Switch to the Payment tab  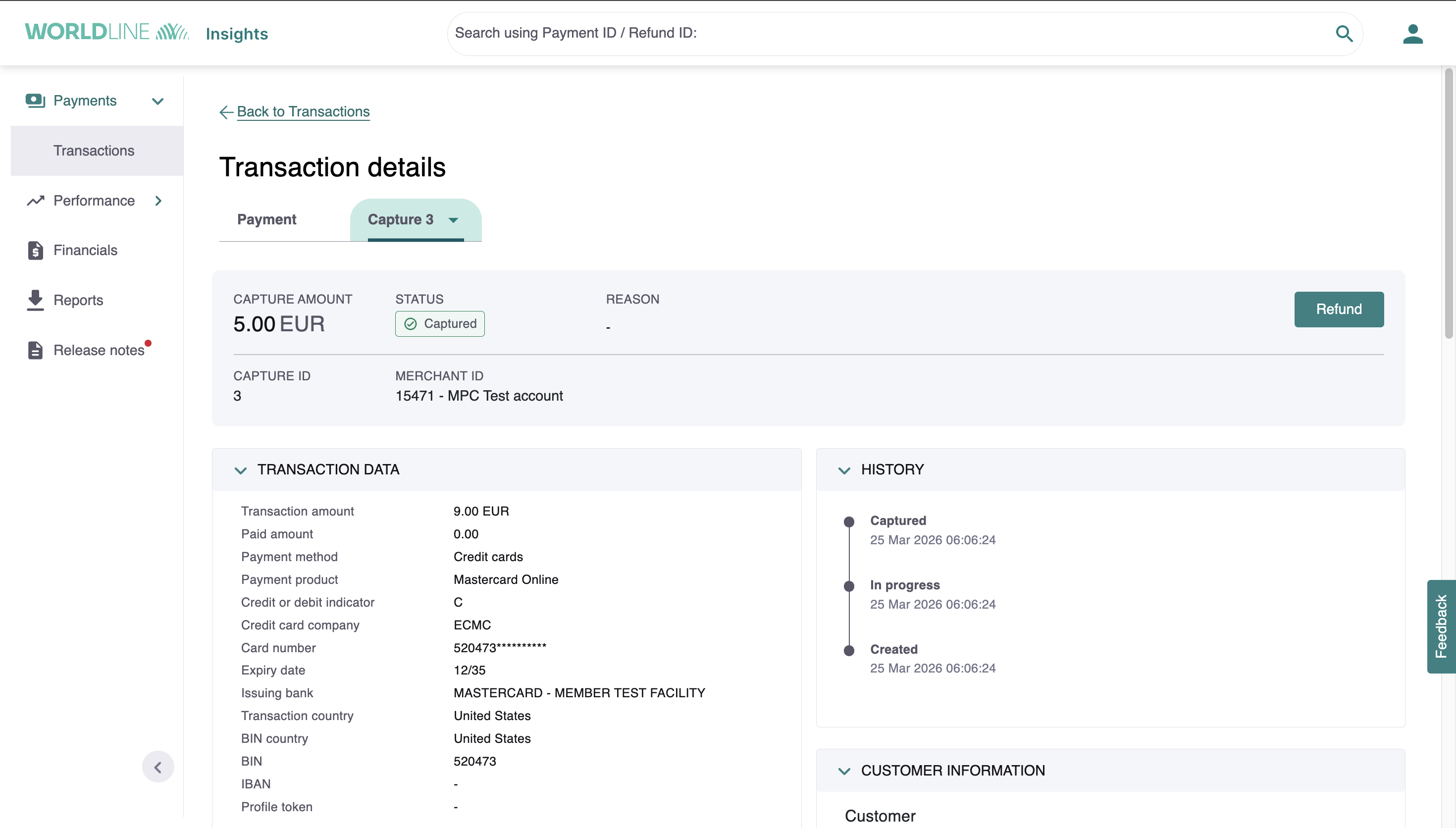click(266, 219)
